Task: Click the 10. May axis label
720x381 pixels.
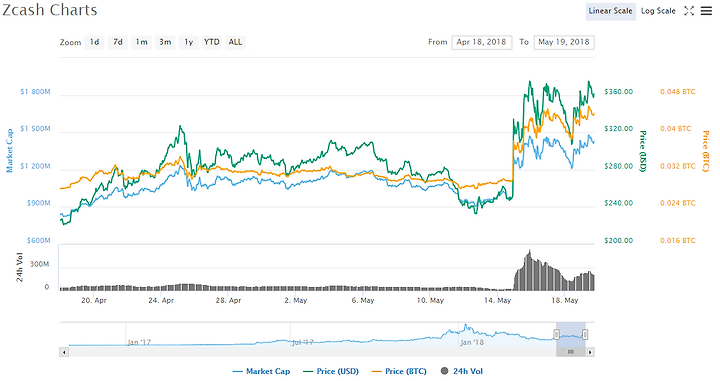Action: (x=430, y=300)
